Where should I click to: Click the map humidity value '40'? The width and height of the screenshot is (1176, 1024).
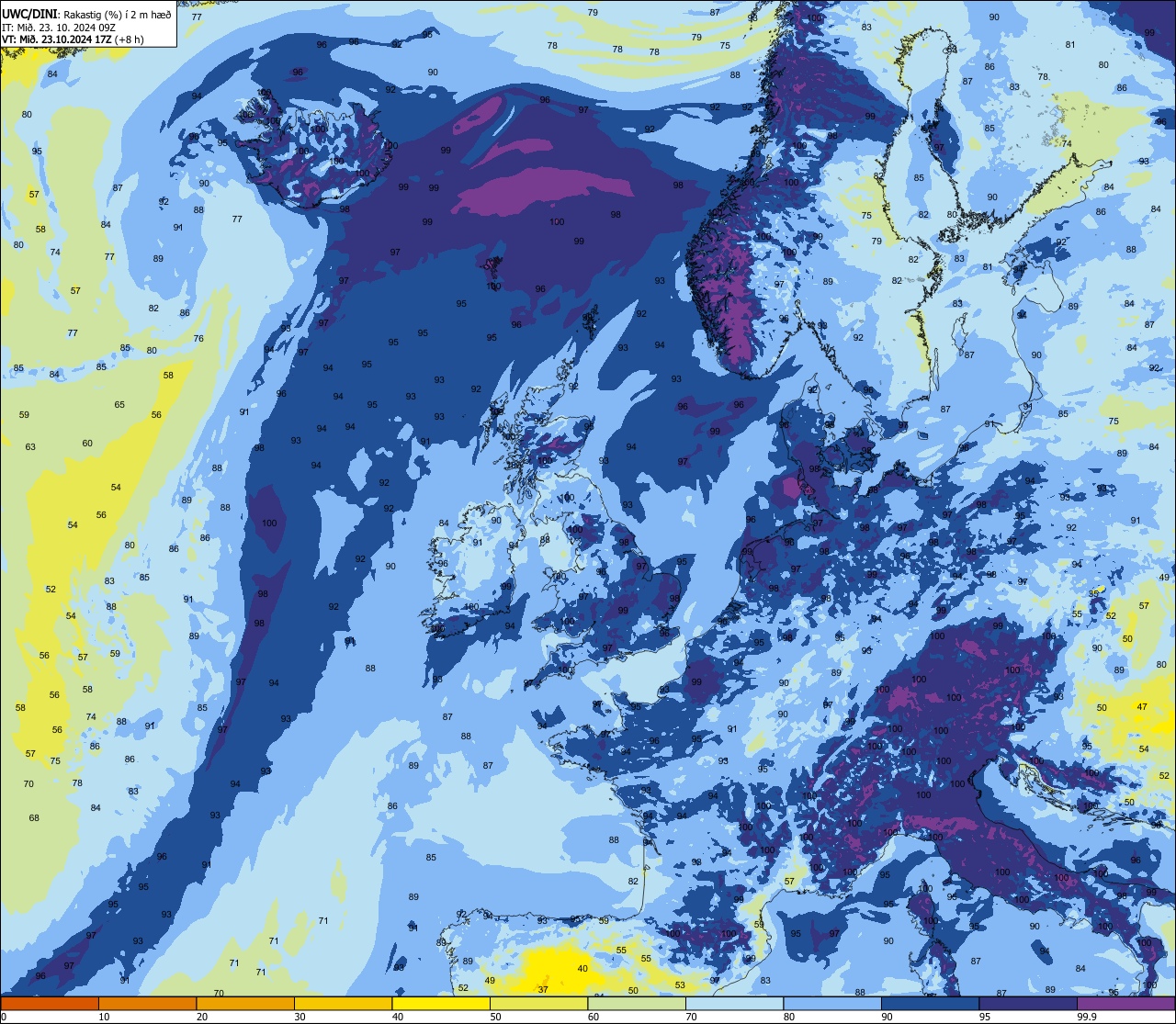coord(582,968)
